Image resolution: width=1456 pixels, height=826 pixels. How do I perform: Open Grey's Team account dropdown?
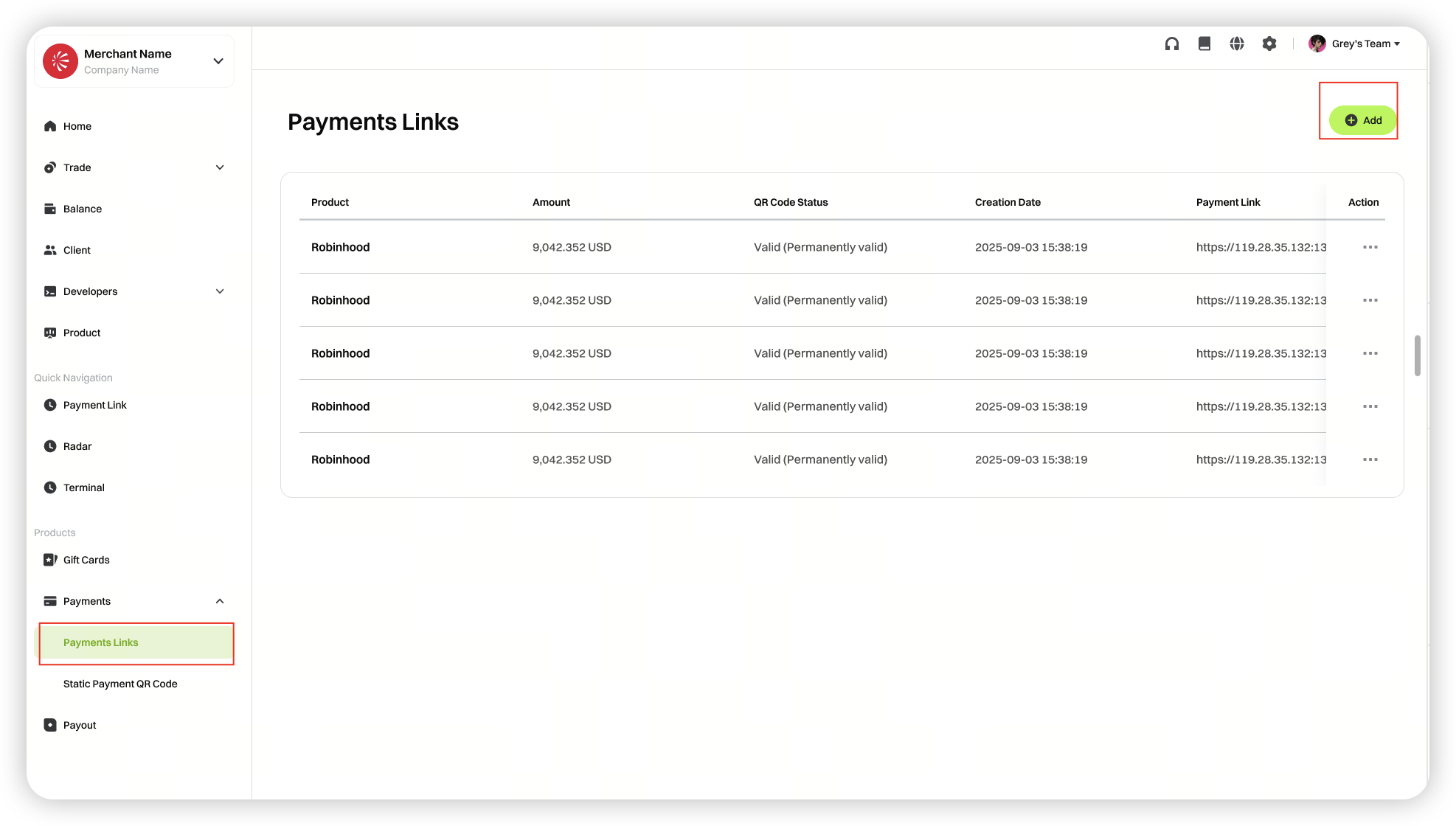1356,44
